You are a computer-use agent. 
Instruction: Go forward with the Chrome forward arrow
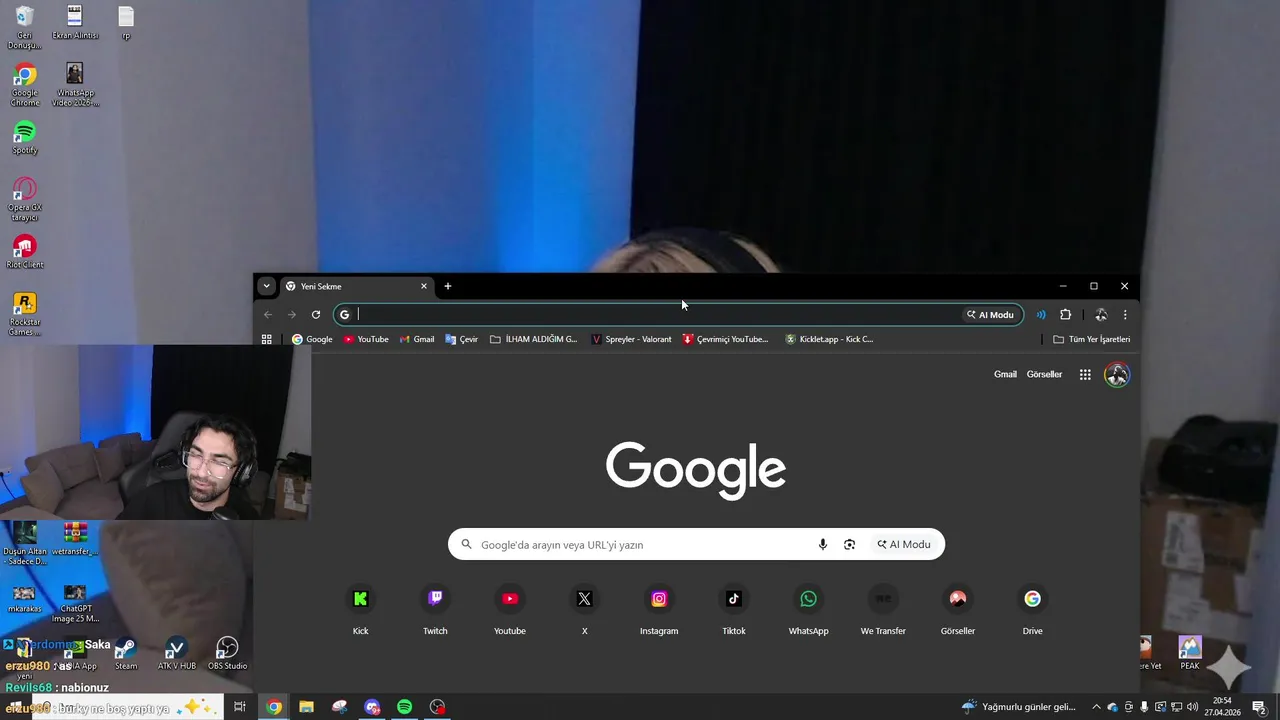[292, 314]
